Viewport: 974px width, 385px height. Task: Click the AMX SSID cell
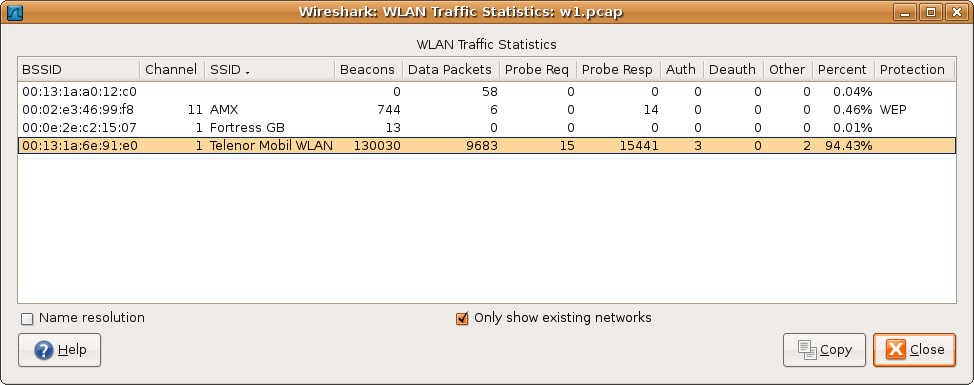(x=224, y=110)
